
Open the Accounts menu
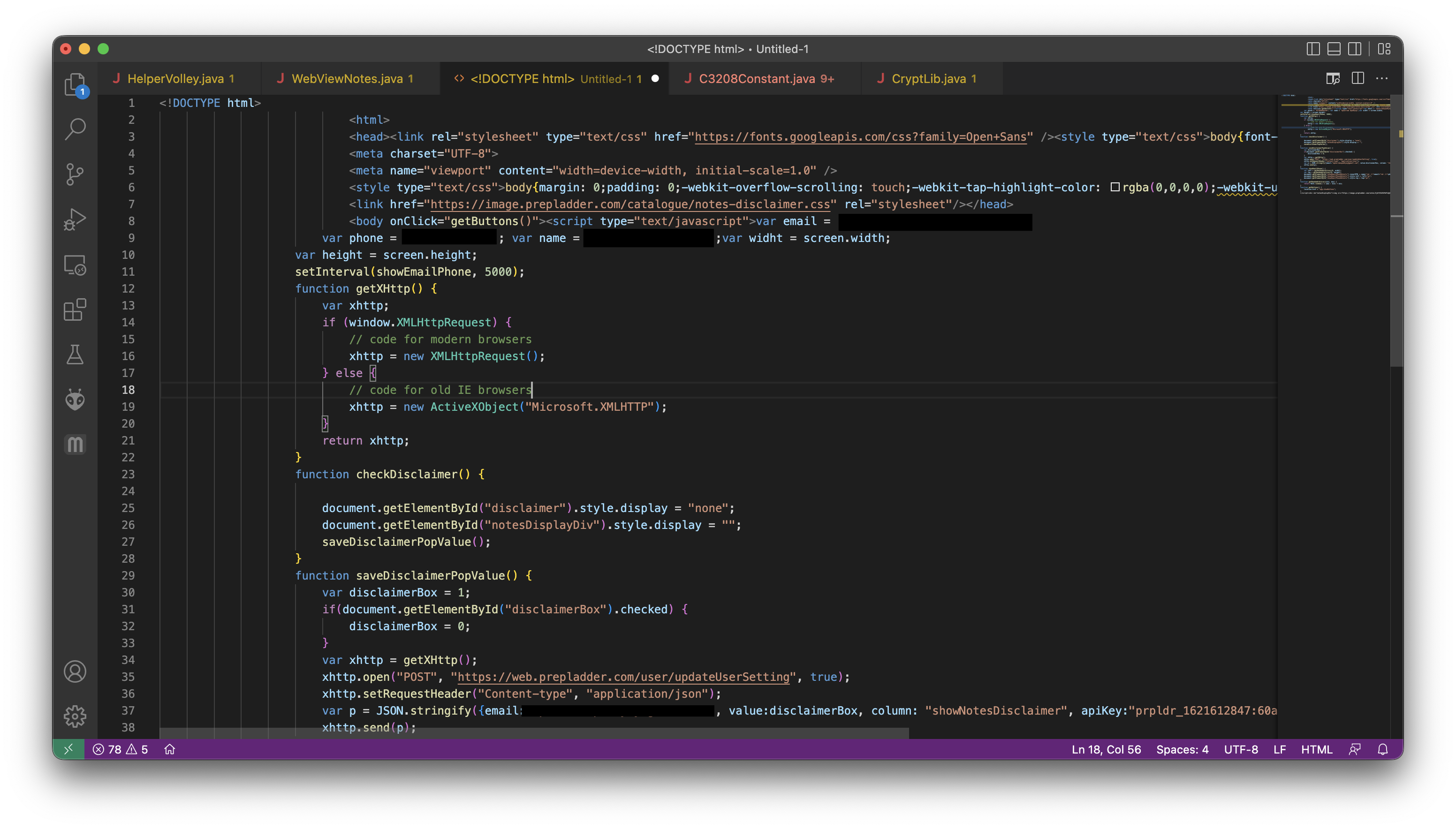click(x=75, y=672)
